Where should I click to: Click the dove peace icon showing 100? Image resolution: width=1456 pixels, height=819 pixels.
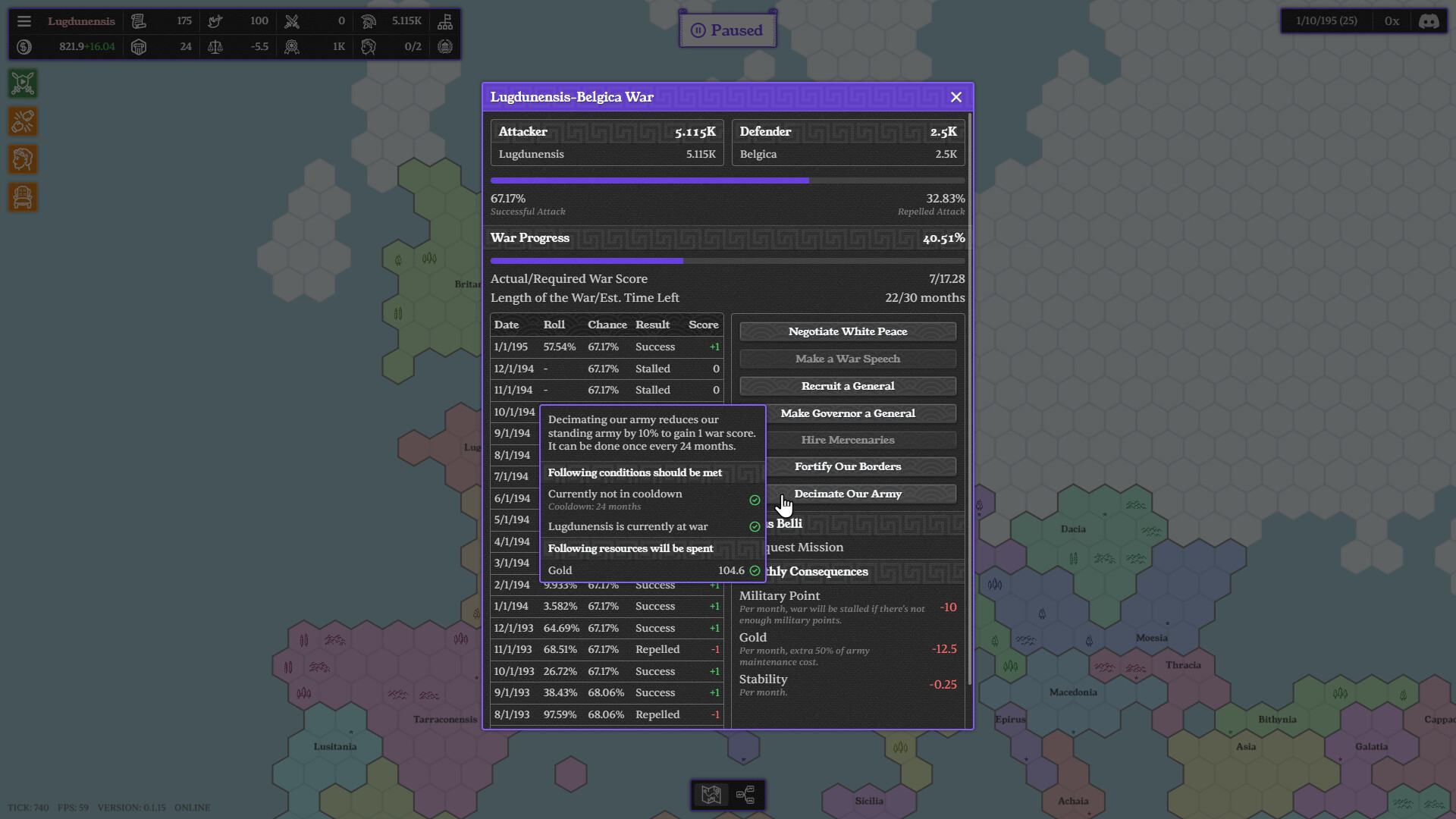coord(215,20)
